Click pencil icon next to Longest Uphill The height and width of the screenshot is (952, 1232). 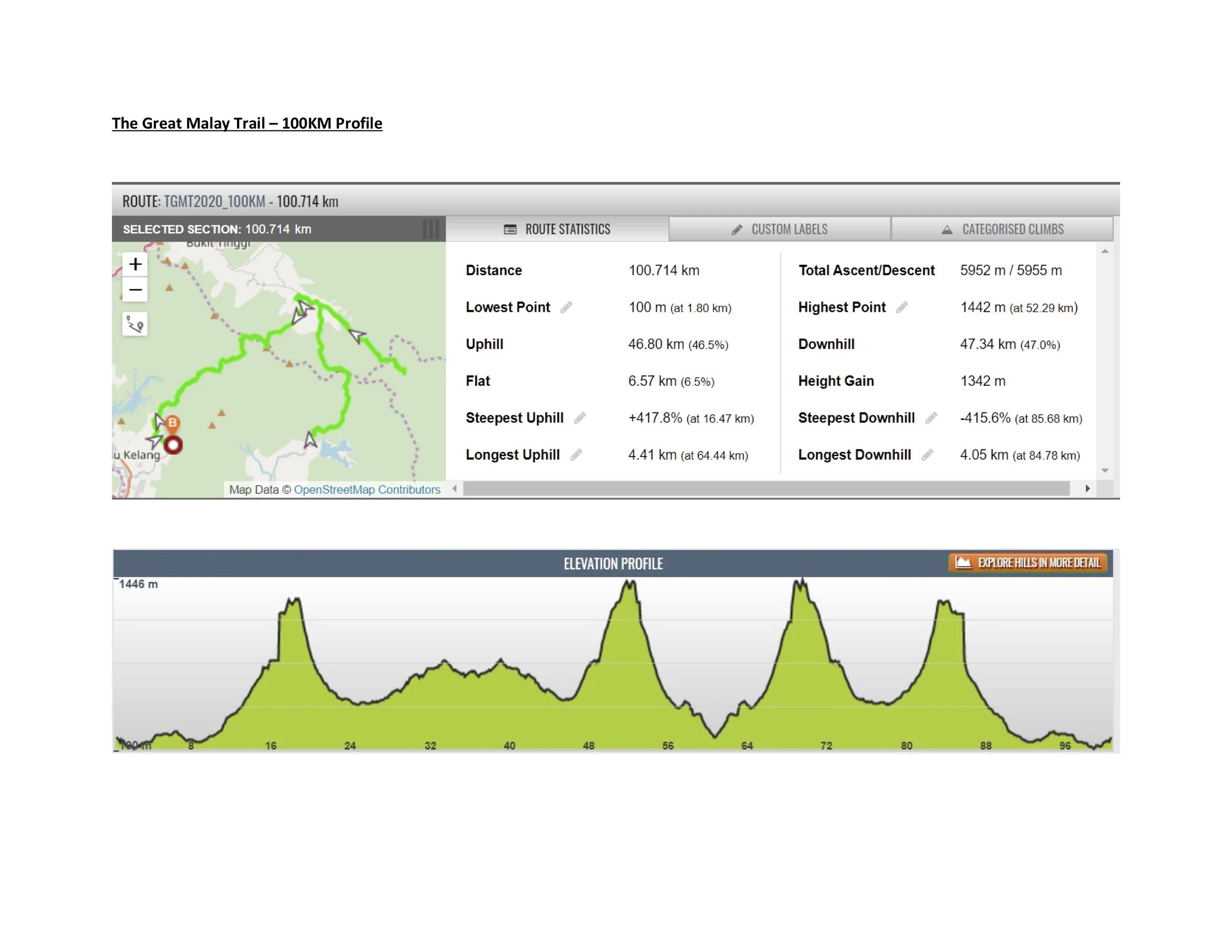point(576,455)
